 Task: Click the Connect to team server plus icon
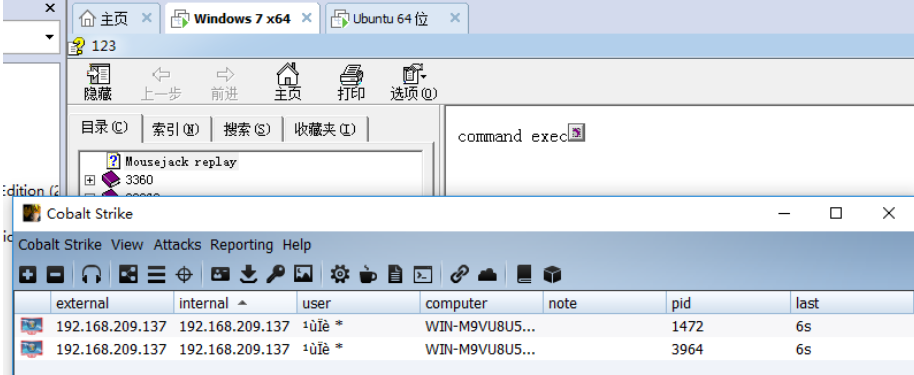(x=28, y=274)
